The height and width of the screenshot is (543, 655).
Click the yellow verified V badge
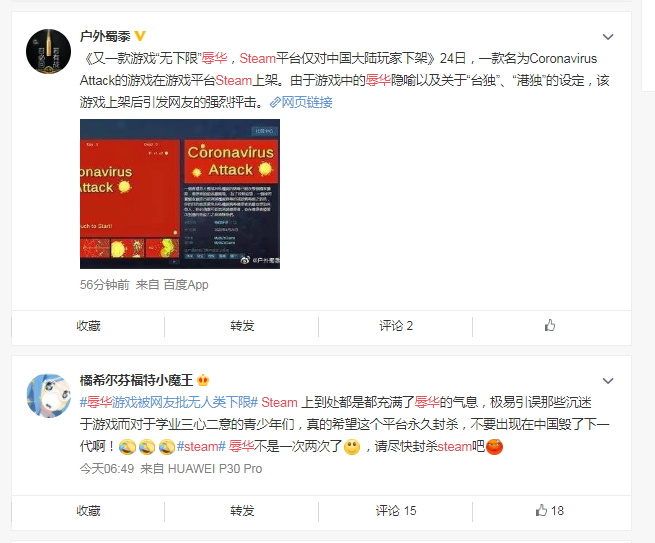pos(140,36)
